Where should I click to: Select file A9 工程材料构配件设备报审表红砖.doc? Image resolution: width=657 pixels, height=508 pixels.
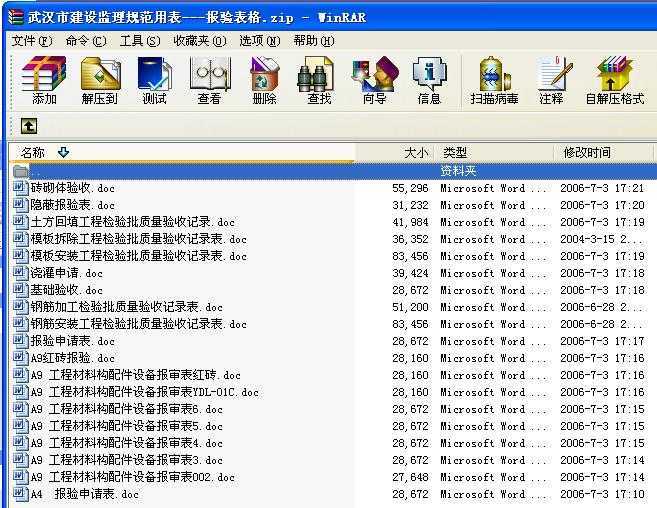135,375
